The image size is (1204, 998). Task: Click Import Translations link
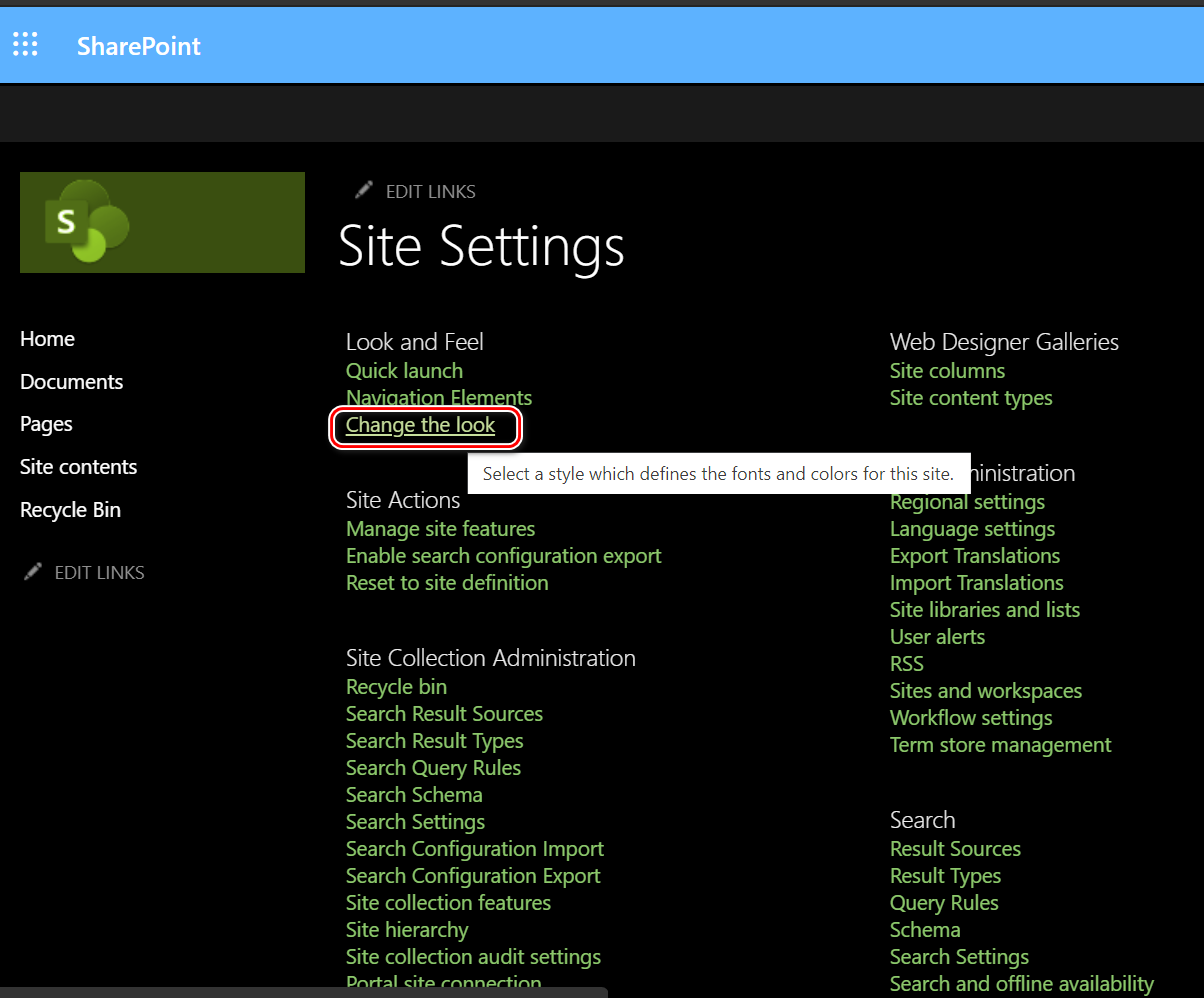click(976, 583)
